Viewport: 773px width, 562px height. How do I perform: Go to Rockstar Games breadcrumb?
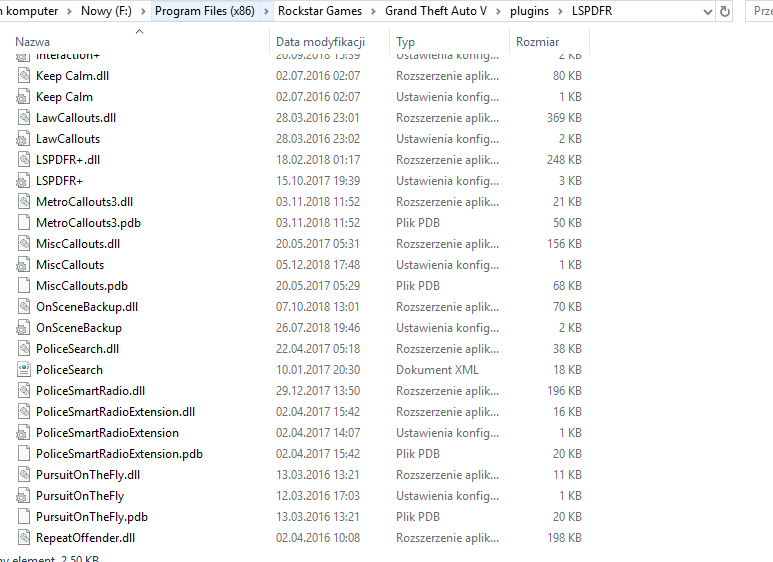point(319,11)
